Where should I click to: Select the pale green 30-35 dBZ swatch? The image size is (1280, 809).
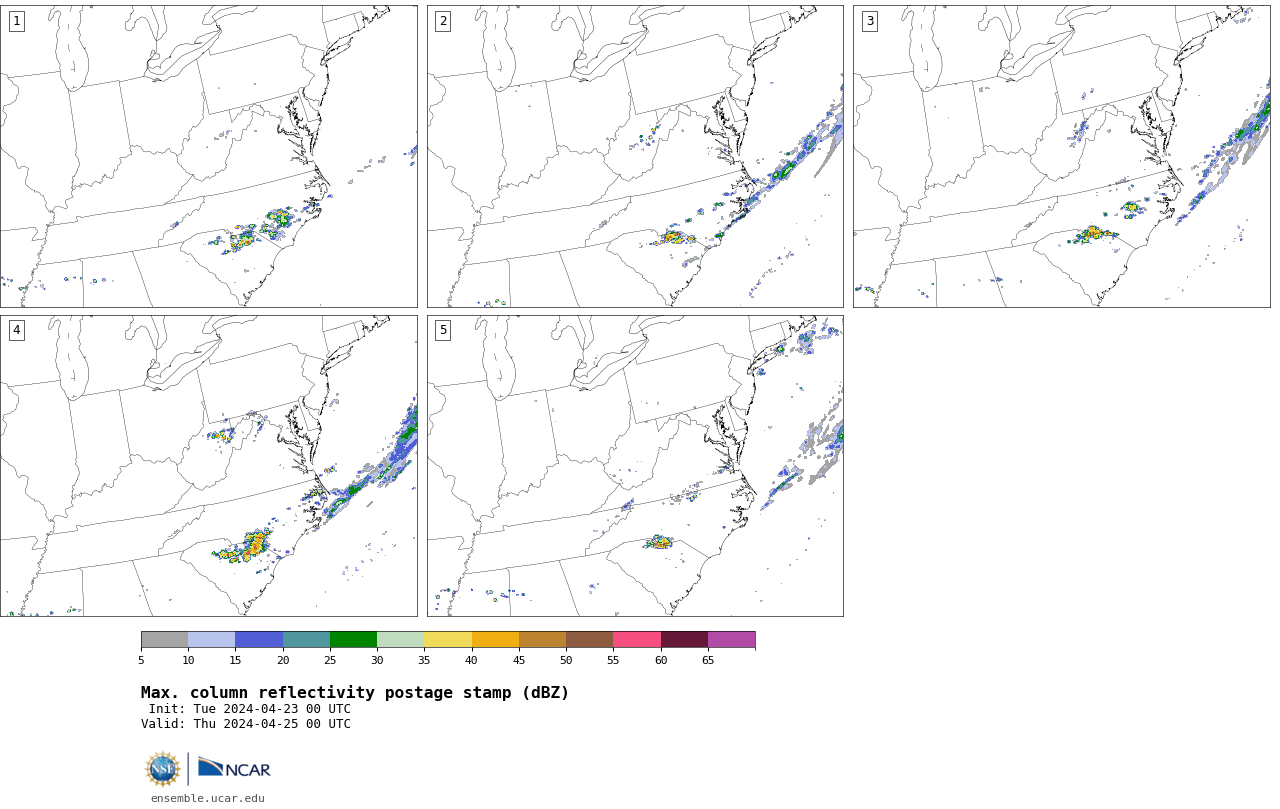pos(400,640)
